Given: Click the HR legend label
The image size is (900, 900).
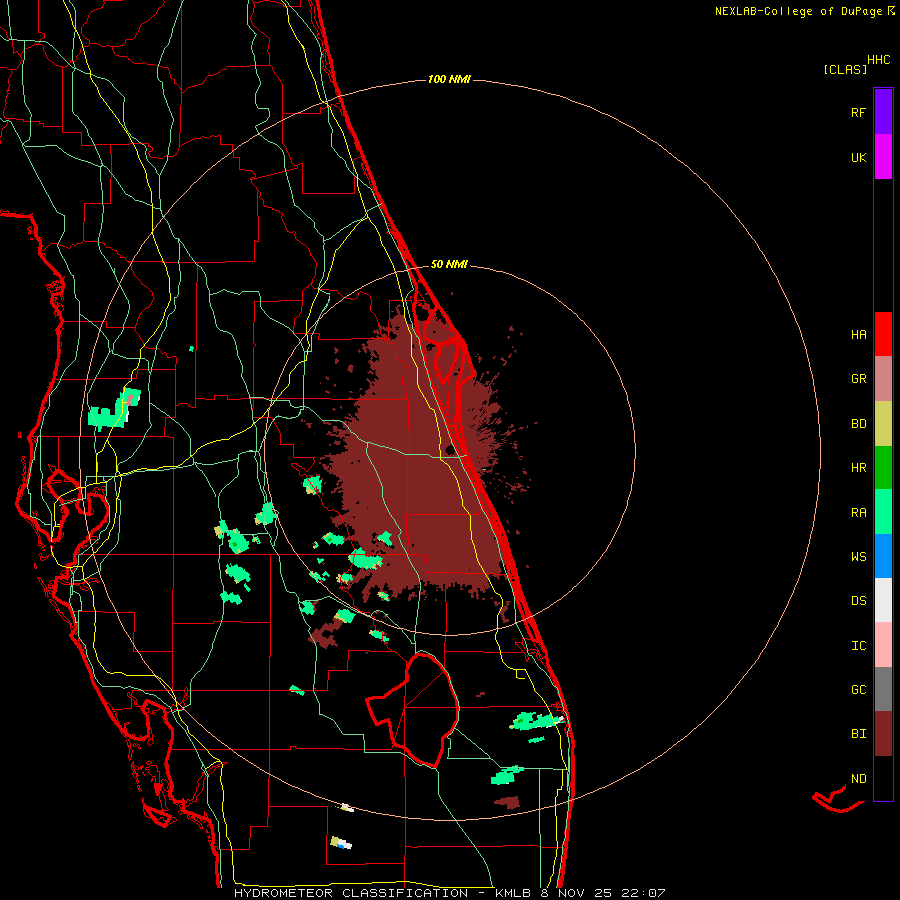Looking at the screenshot, I should coord(858,468).
